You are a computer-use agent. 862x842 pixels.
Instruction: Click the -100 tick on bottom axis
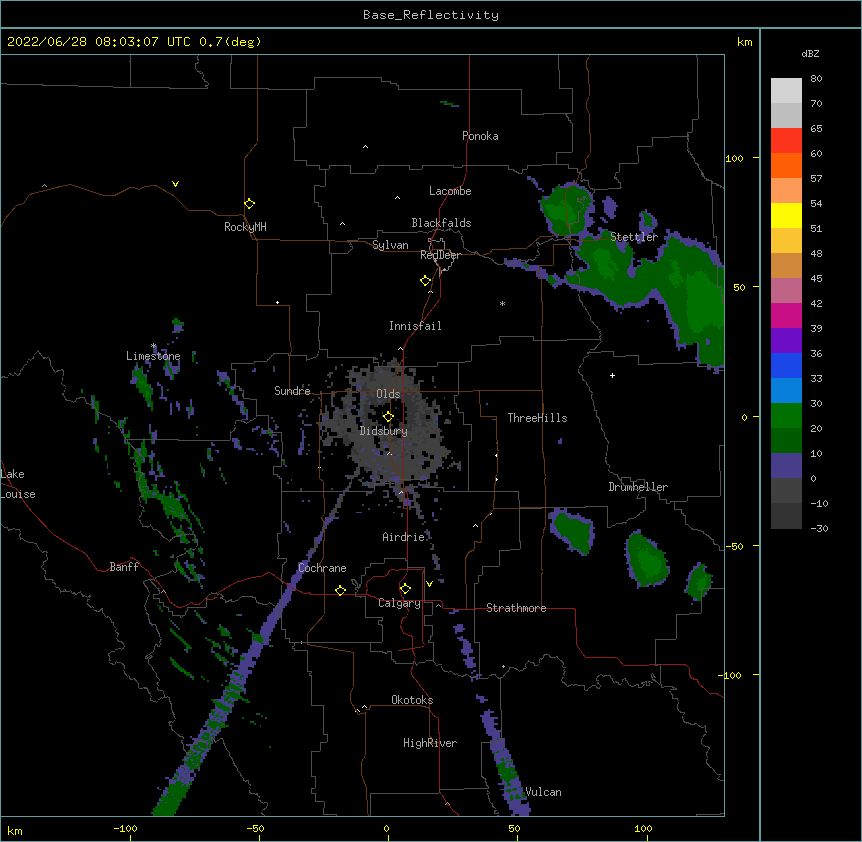click(x=125, y=828)
